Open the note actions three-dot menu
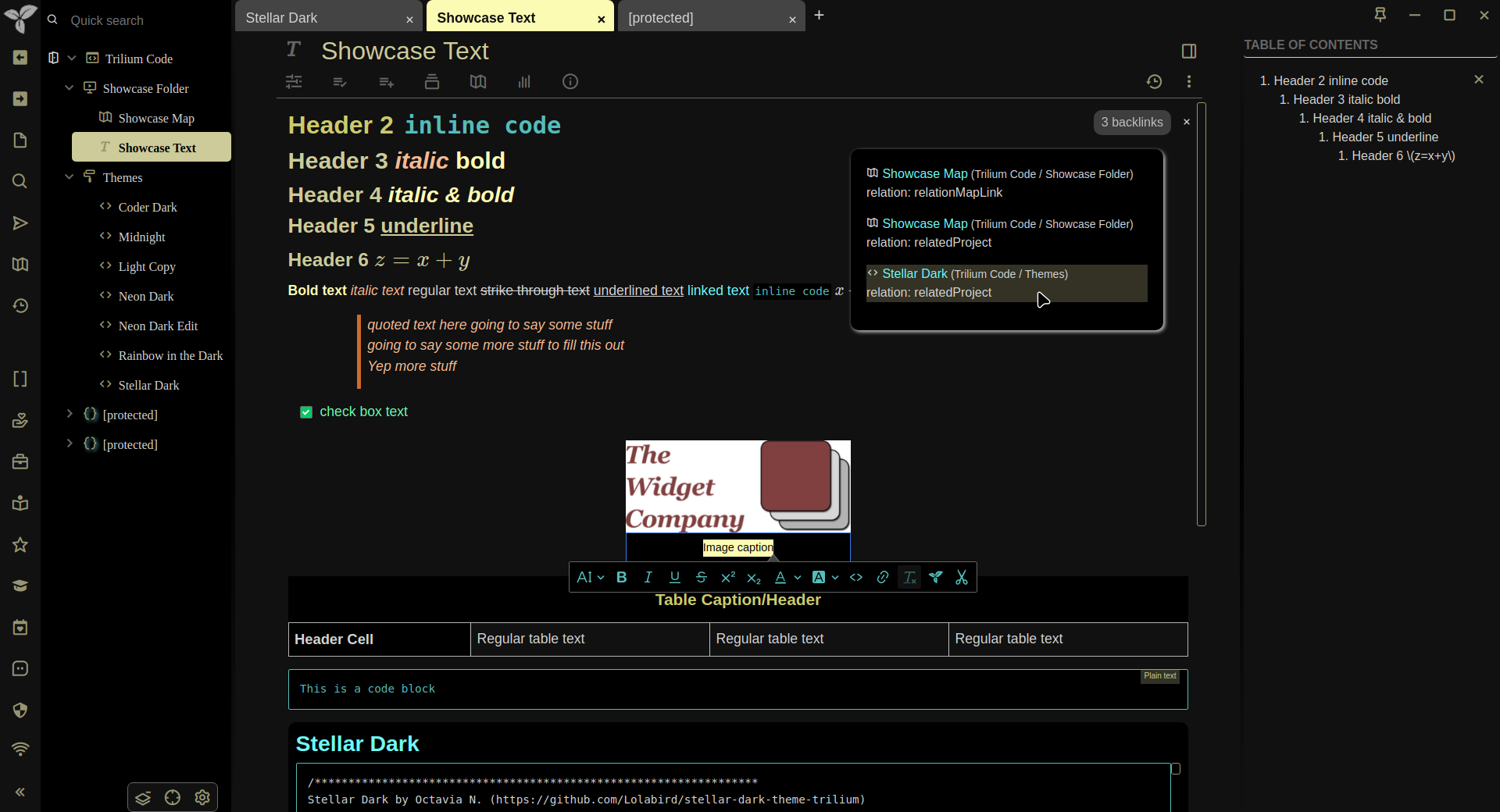Image resolution: width=1500 pixels, height=812 pixels. (x=1189, y=81)
